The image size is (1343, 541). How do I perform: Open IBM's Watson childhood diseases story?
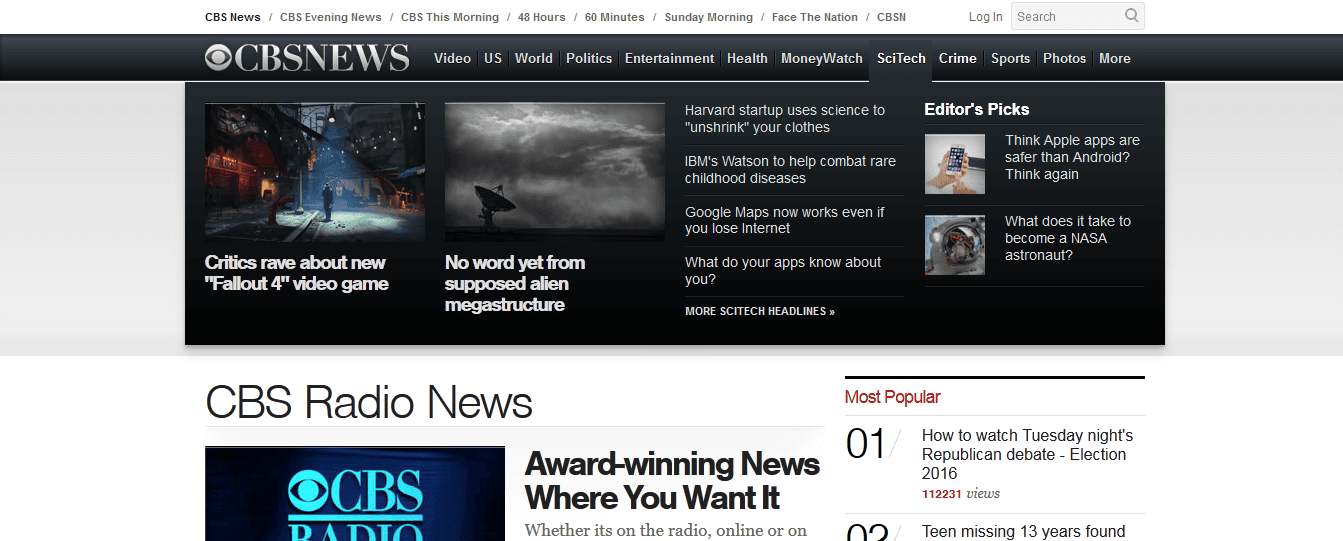(x=790, y=170)
